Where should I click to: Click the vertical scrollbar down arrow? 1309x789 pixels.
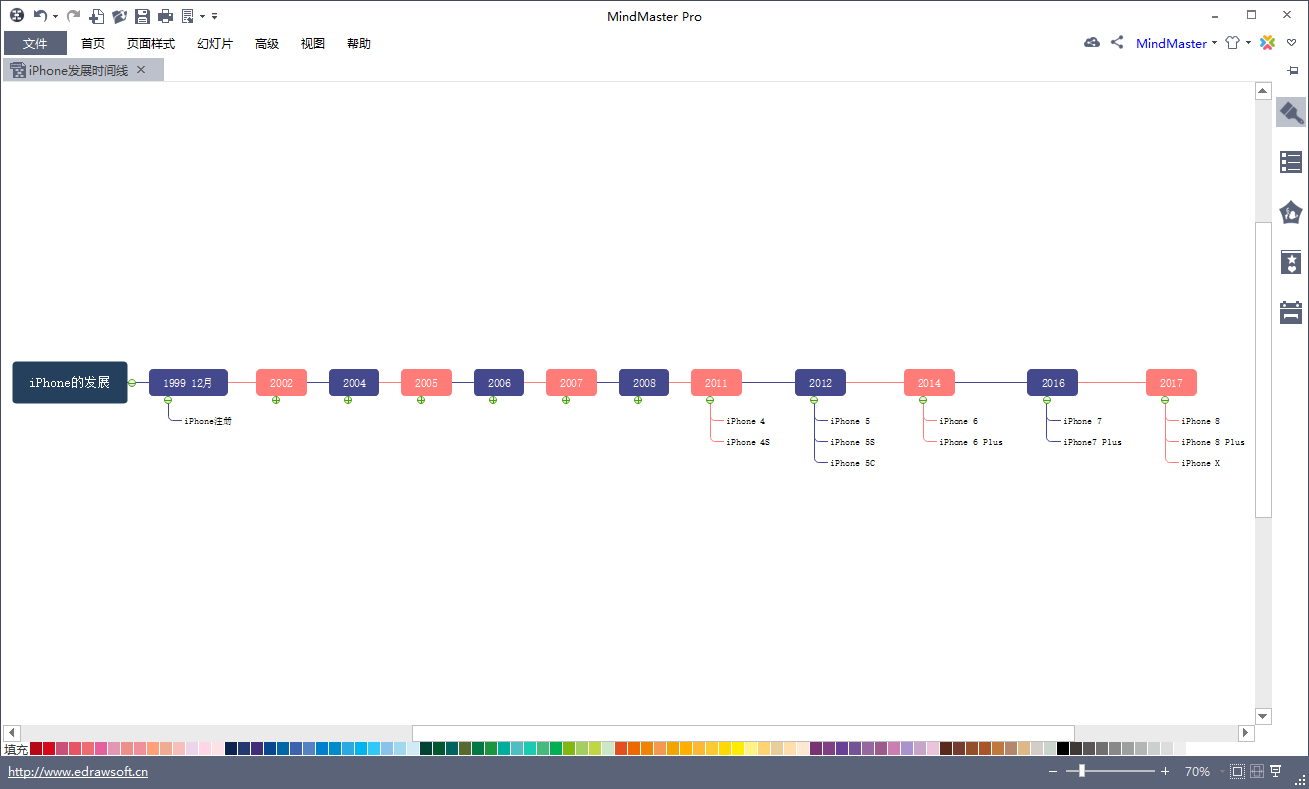[1263, 716]
